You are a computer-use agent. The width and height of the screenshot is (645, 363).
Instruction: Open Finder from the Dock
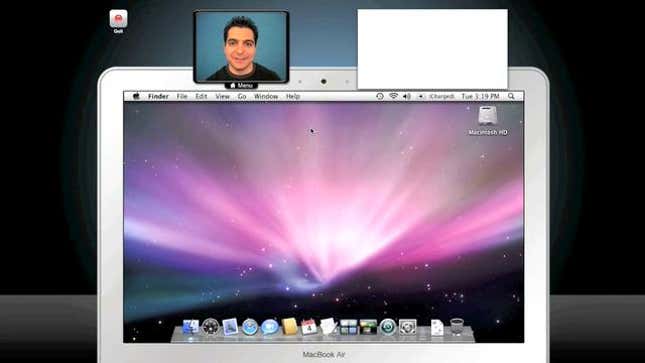(x=190, y=327)
